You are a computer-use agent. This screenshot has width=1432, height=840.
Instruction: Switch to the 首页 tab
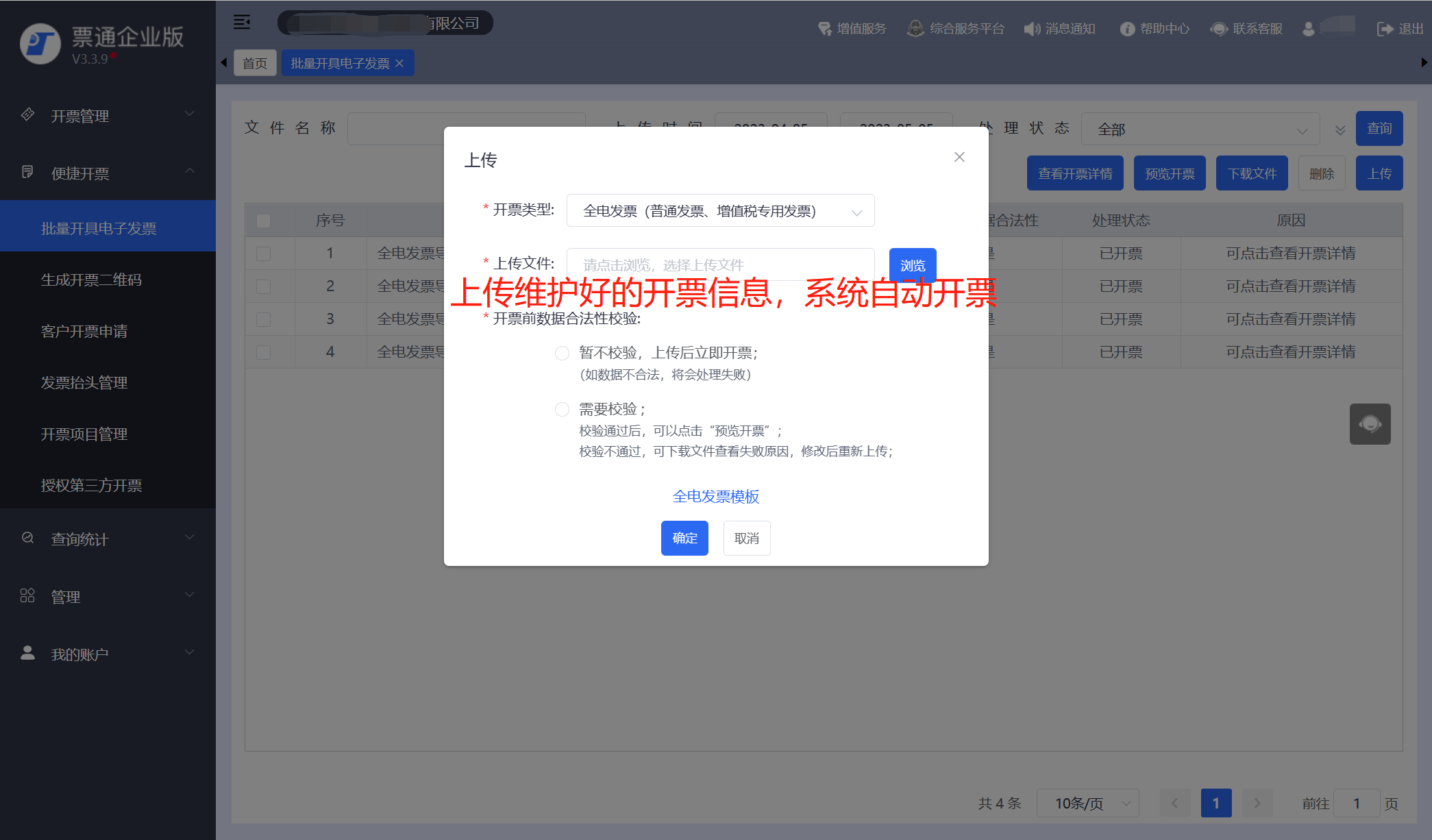[255, 63]
